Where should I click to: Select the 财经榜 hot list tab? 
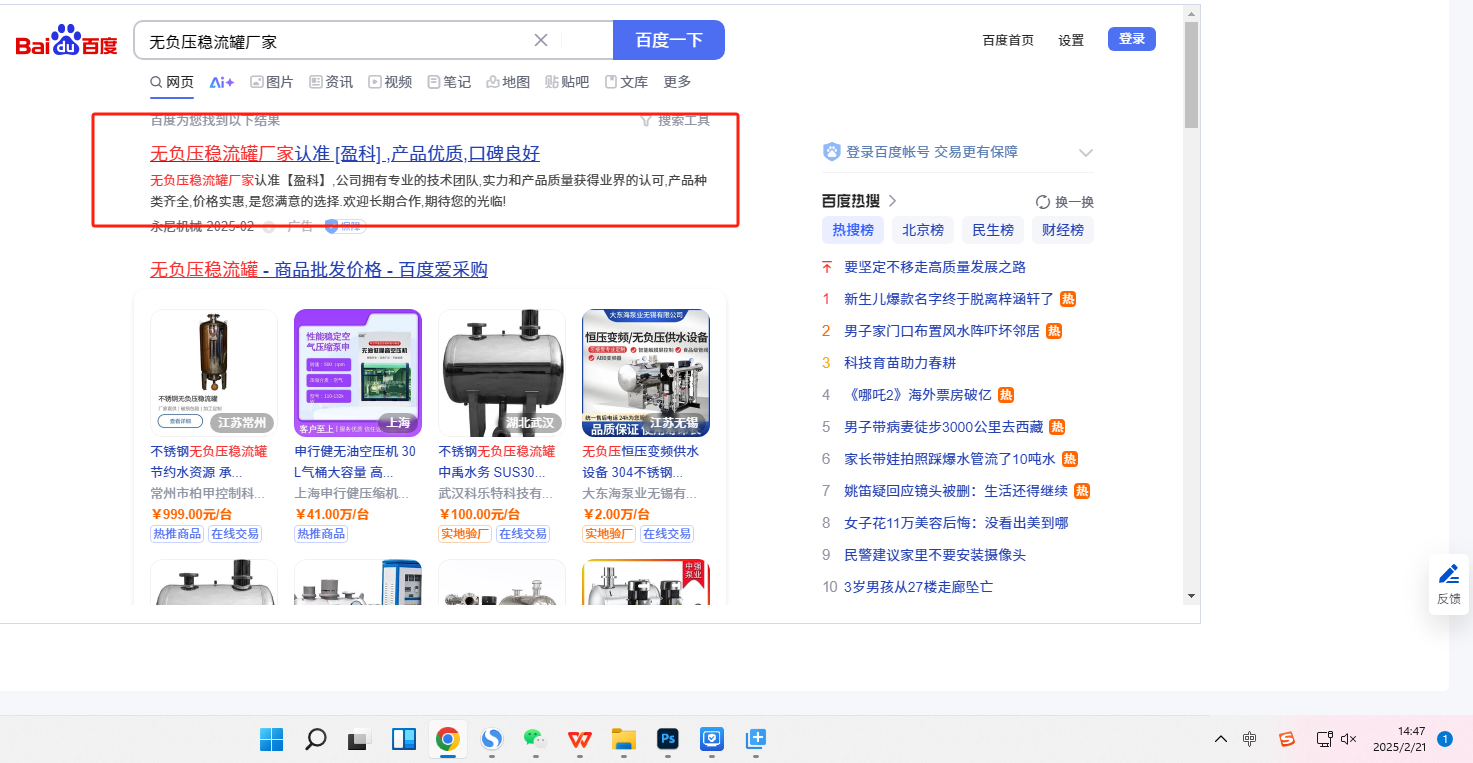(1063, 230)
